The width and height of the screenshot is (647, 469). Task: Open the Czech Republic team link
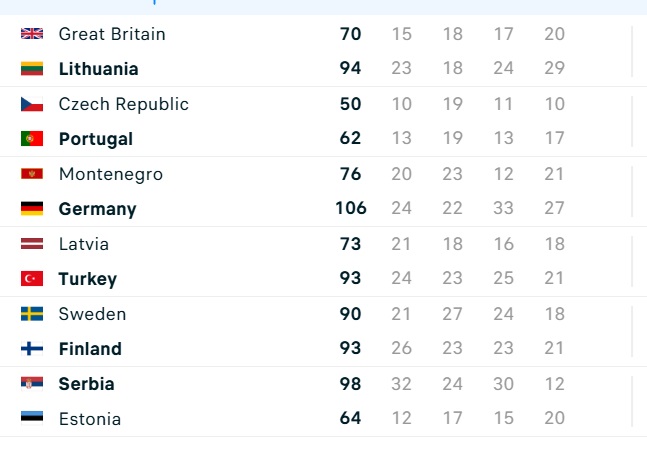pyautogui.click(x=124, y=104)
